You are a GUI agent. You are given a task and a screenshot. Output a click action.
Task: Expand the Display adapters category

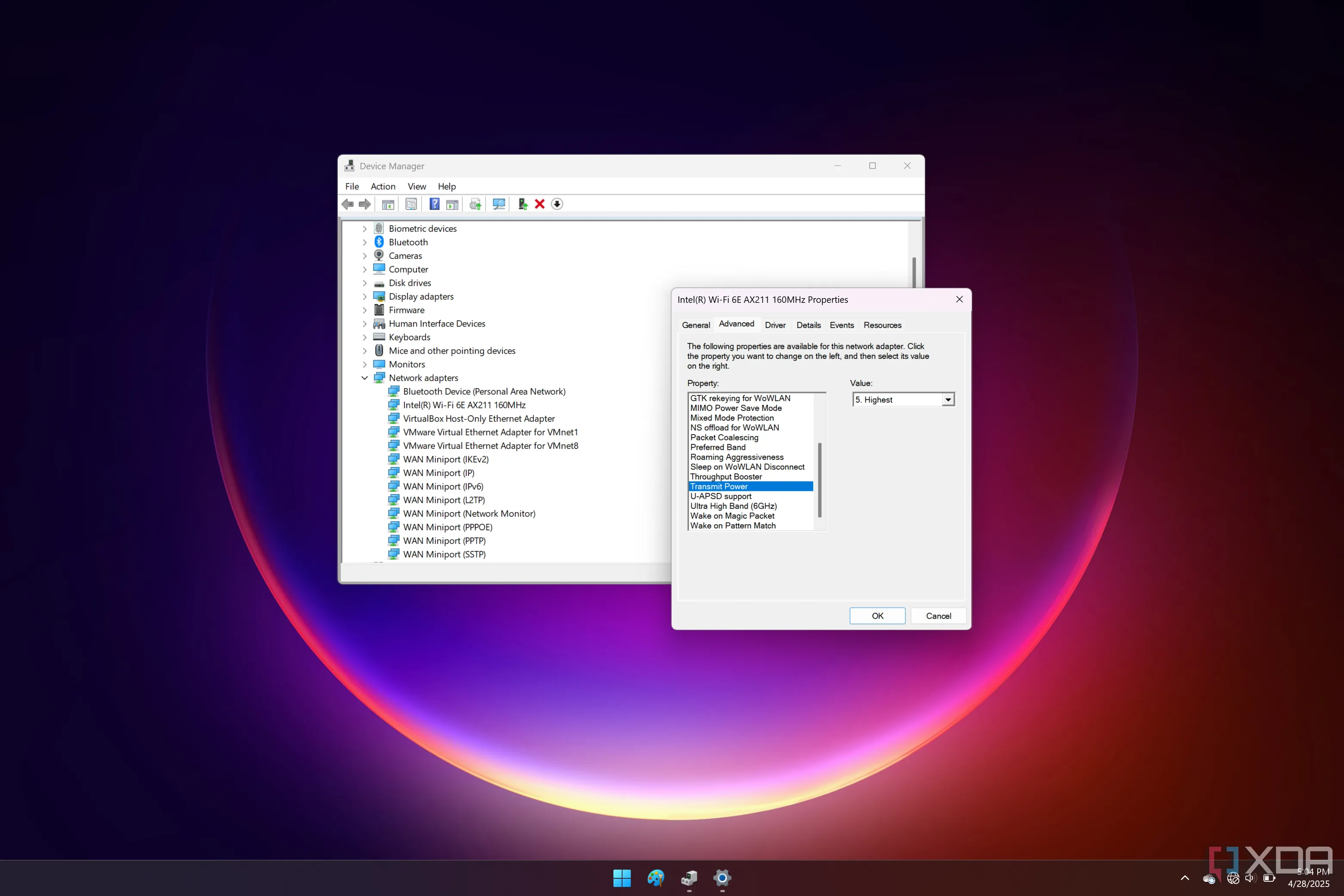click(x=364, y=296)
